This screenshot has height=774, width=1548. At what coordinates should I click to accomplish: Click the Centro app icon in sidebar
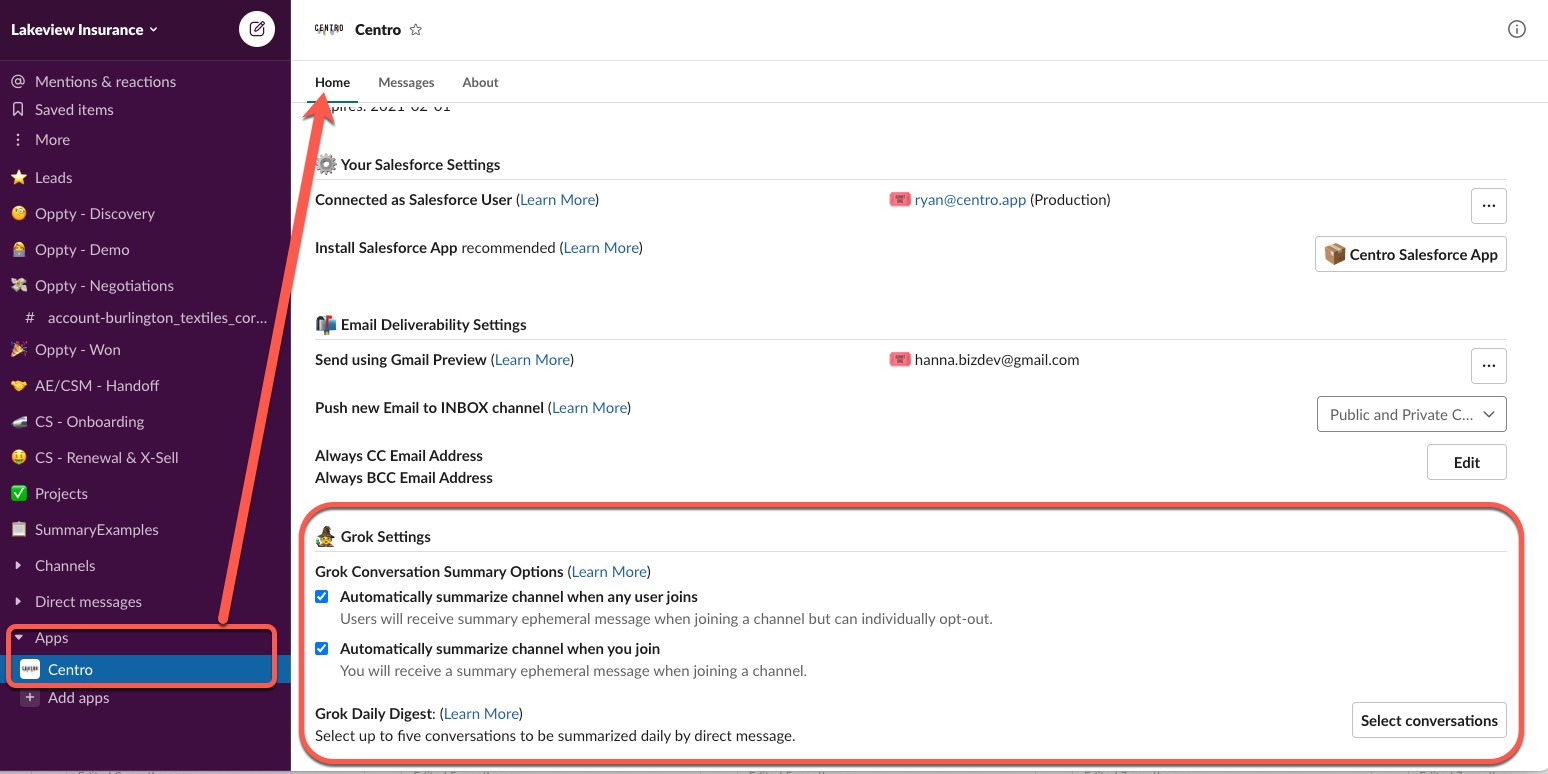[30, 670]
